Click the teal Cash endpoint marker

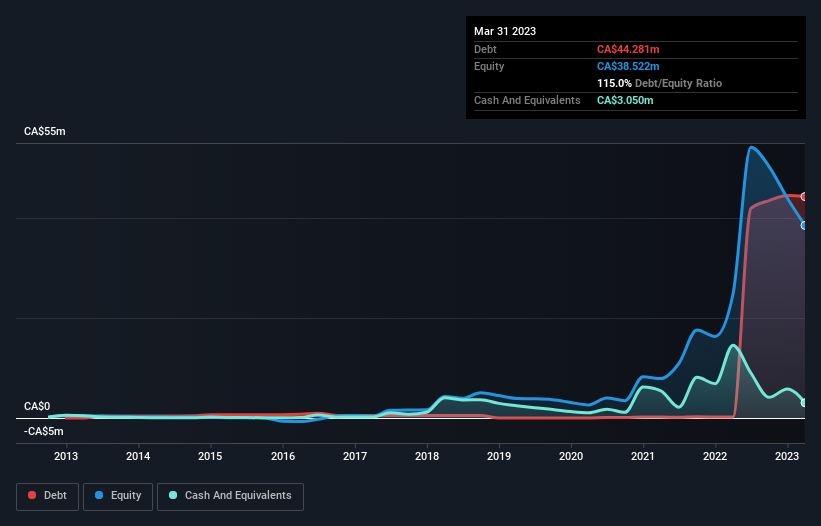(x=804, y=402)
